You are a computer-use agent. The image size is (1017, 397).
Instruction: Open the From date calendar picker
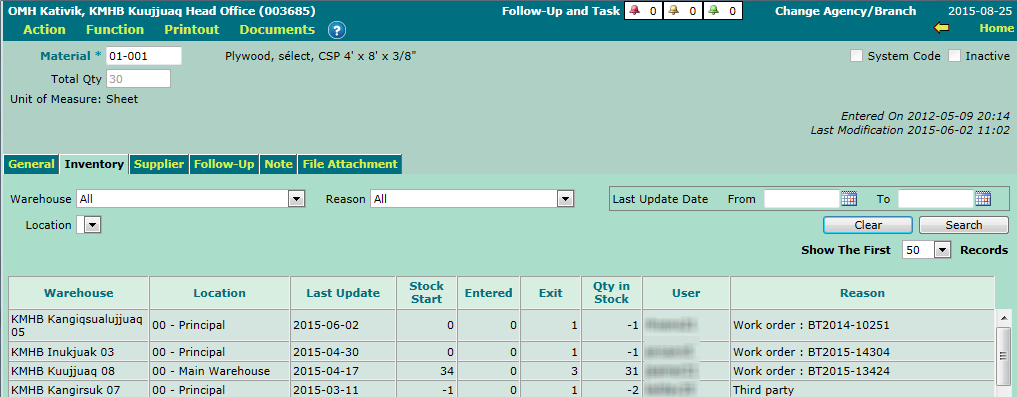[x=849, y=199]
